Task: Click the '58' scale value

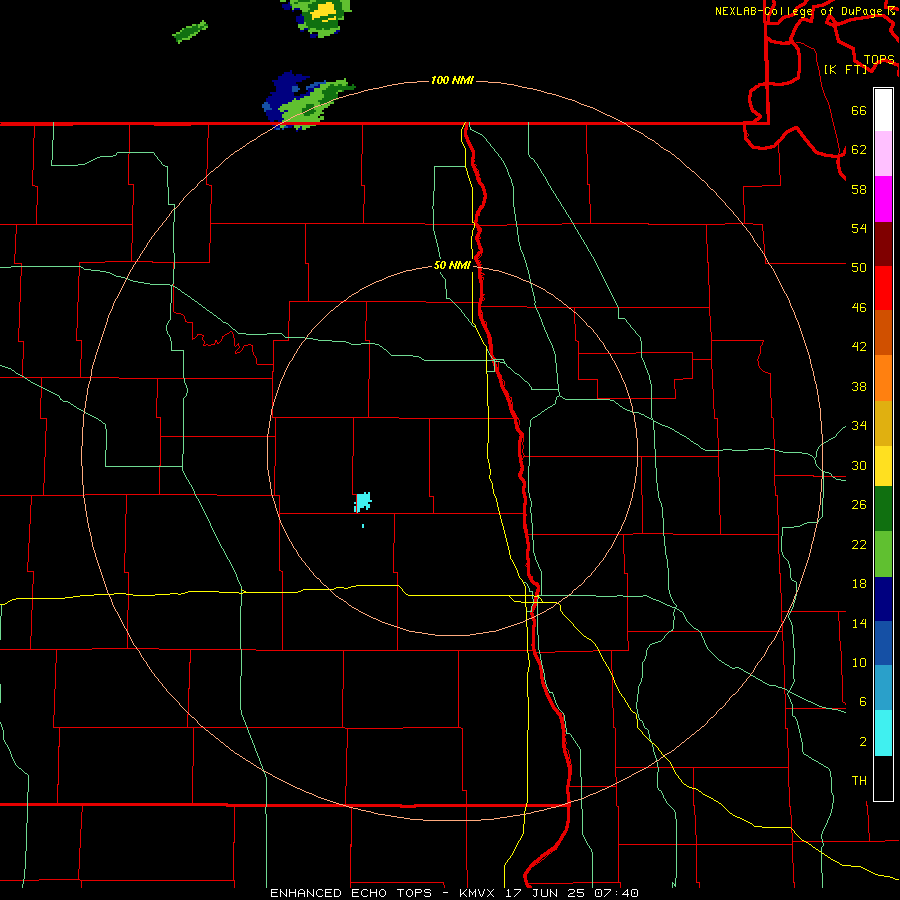Action: 859,189
